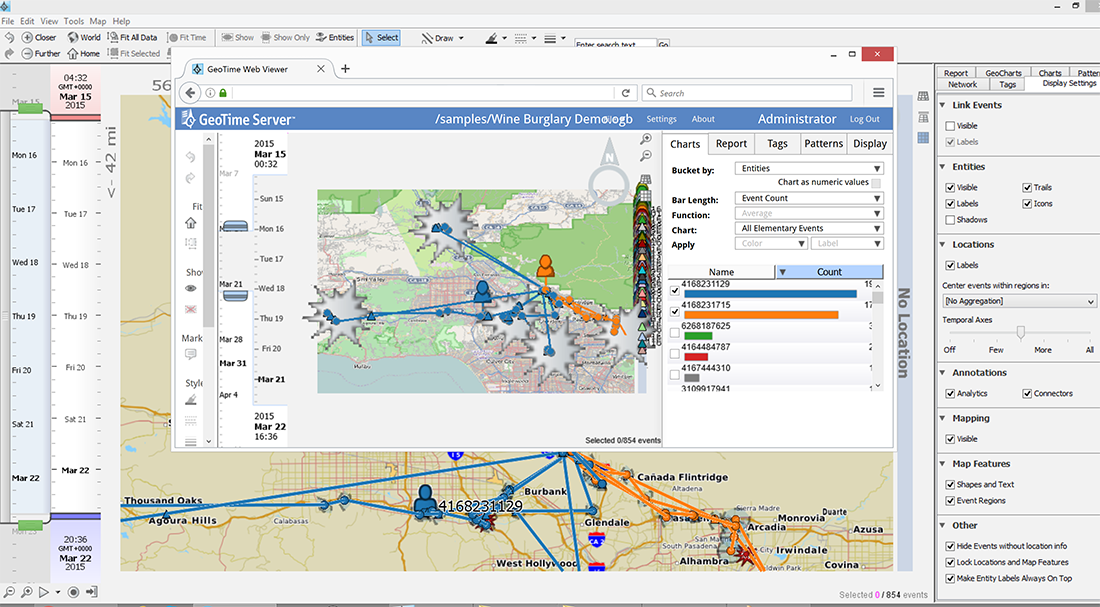Click the Temporal Axes slider handle
The image size is (1100, 607).
1021,333
